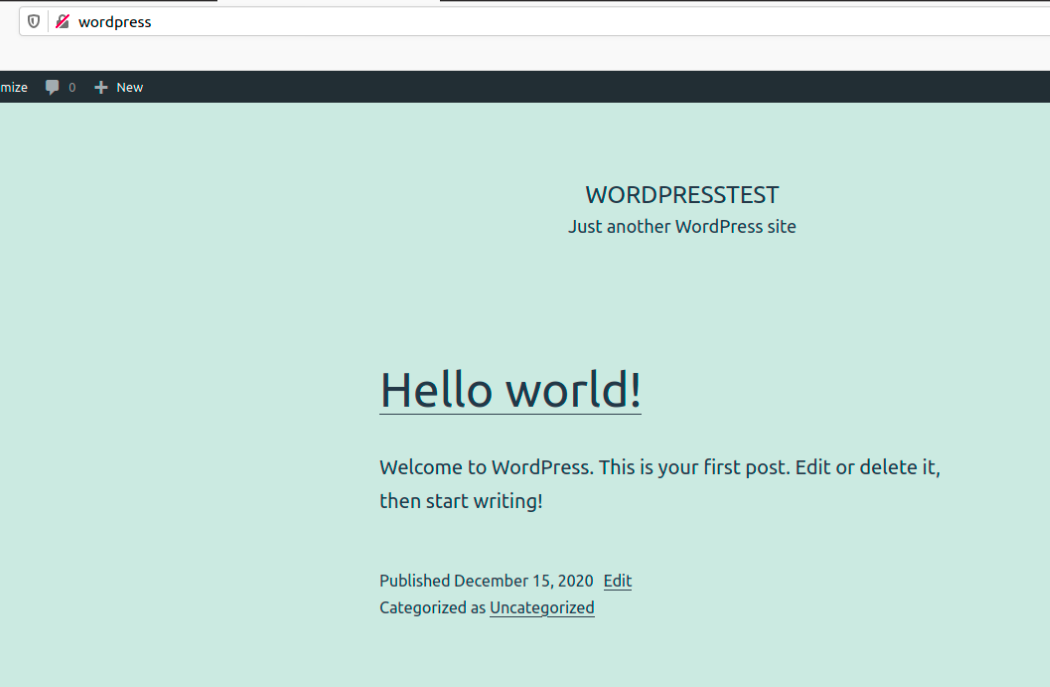Open the WORDPRESSTEST site title
Screen dimensions: 1050x687
pos(682,195)
